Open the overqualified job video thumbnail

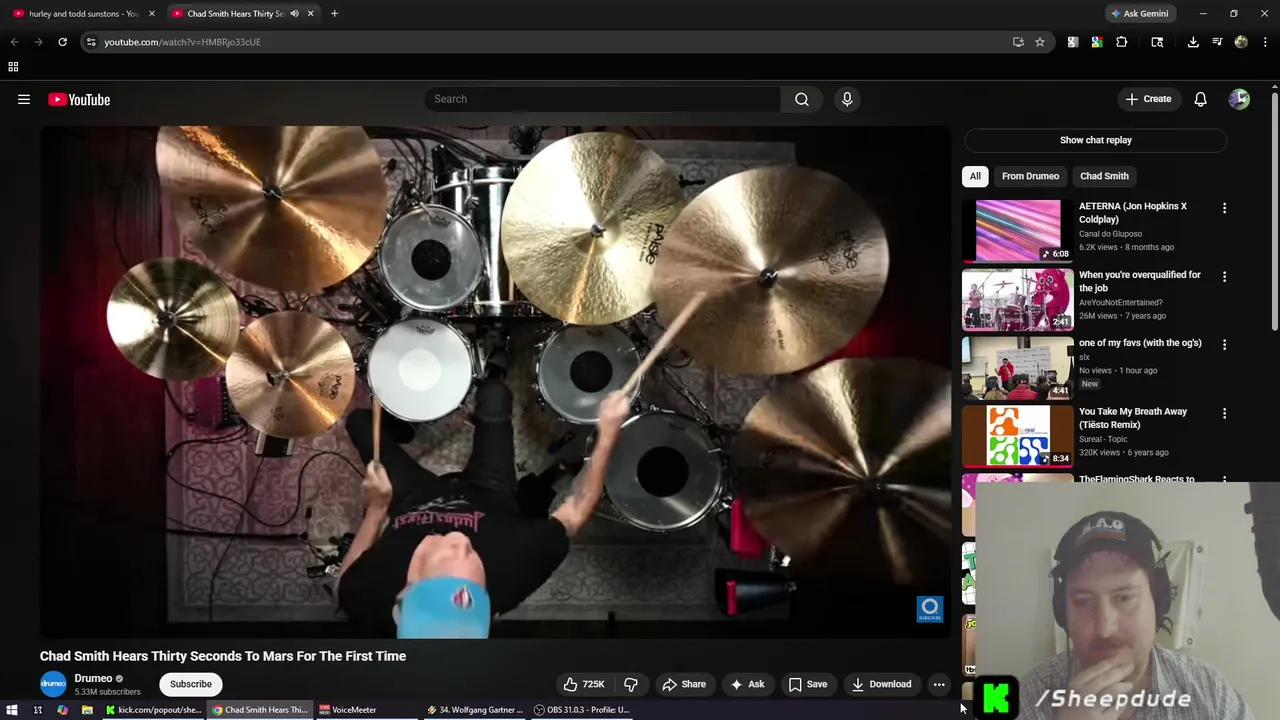tap(1018, 299)
